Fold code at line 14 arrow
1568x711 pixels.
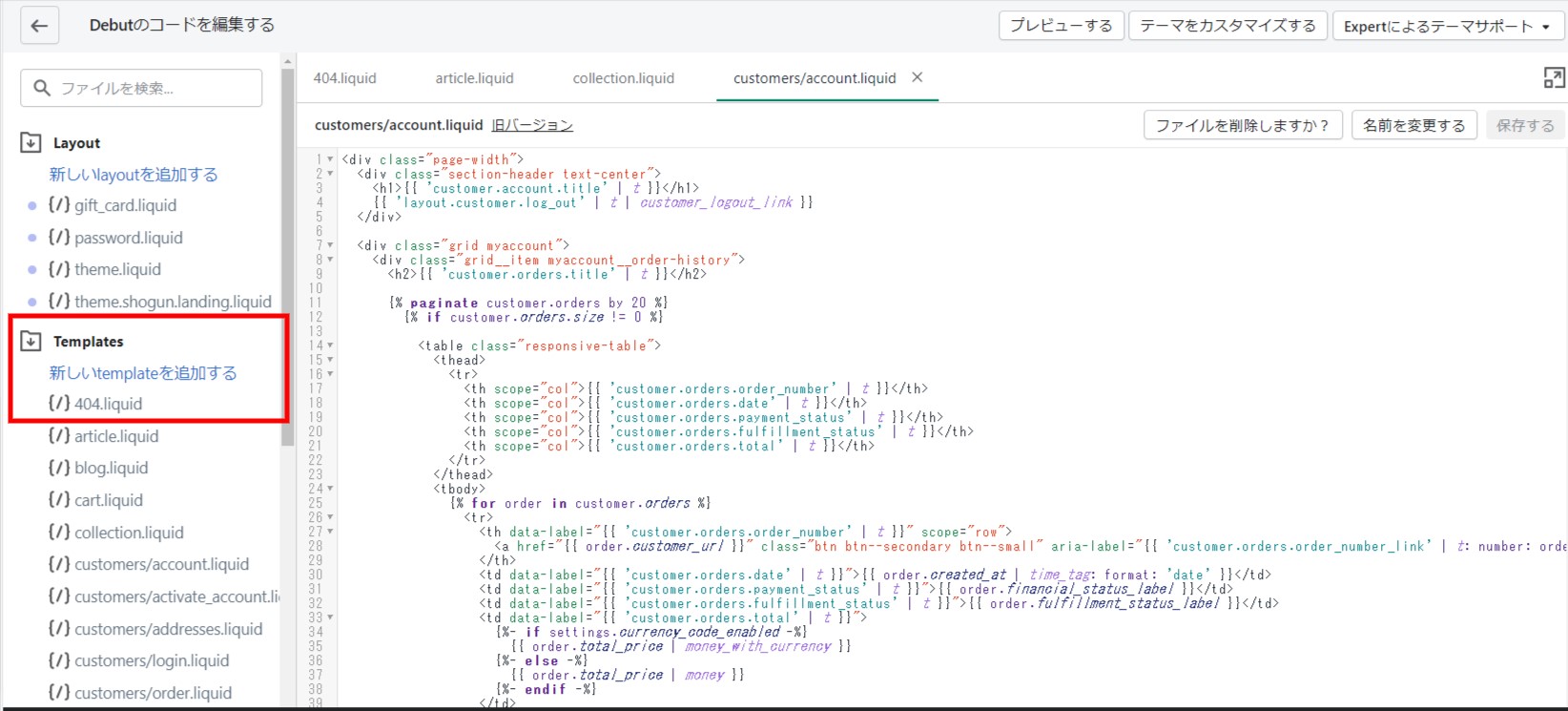coord(331,345)
